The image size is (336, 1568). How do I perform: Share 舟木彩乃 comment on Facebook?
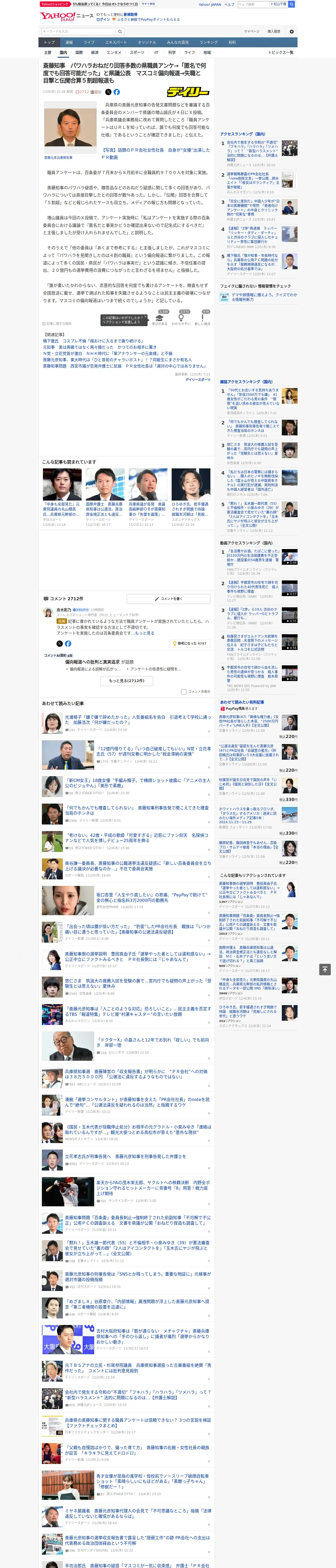68,643
